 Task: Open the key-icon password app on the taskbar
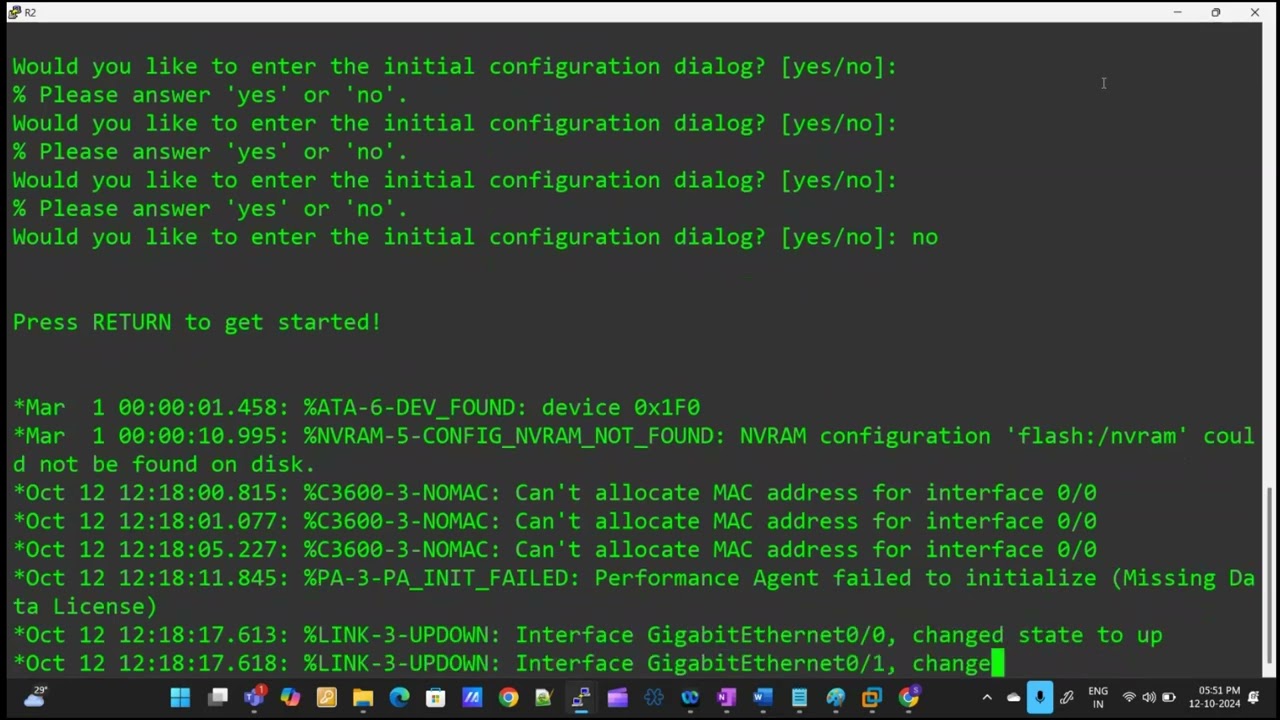[326, 698]
